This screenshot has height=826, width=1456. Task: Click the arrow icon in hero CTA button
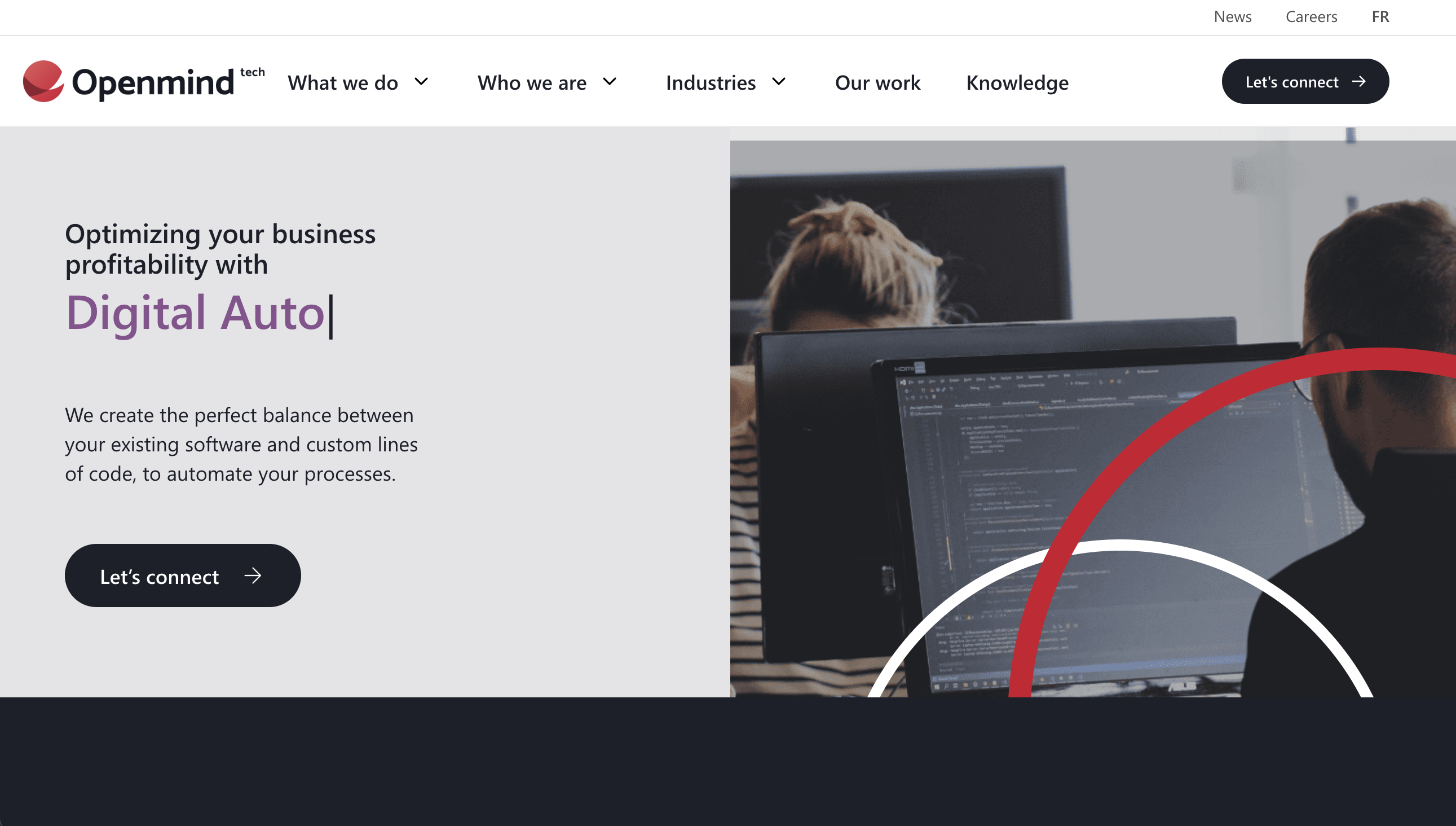pyautogui.click(x=252, y=575)
